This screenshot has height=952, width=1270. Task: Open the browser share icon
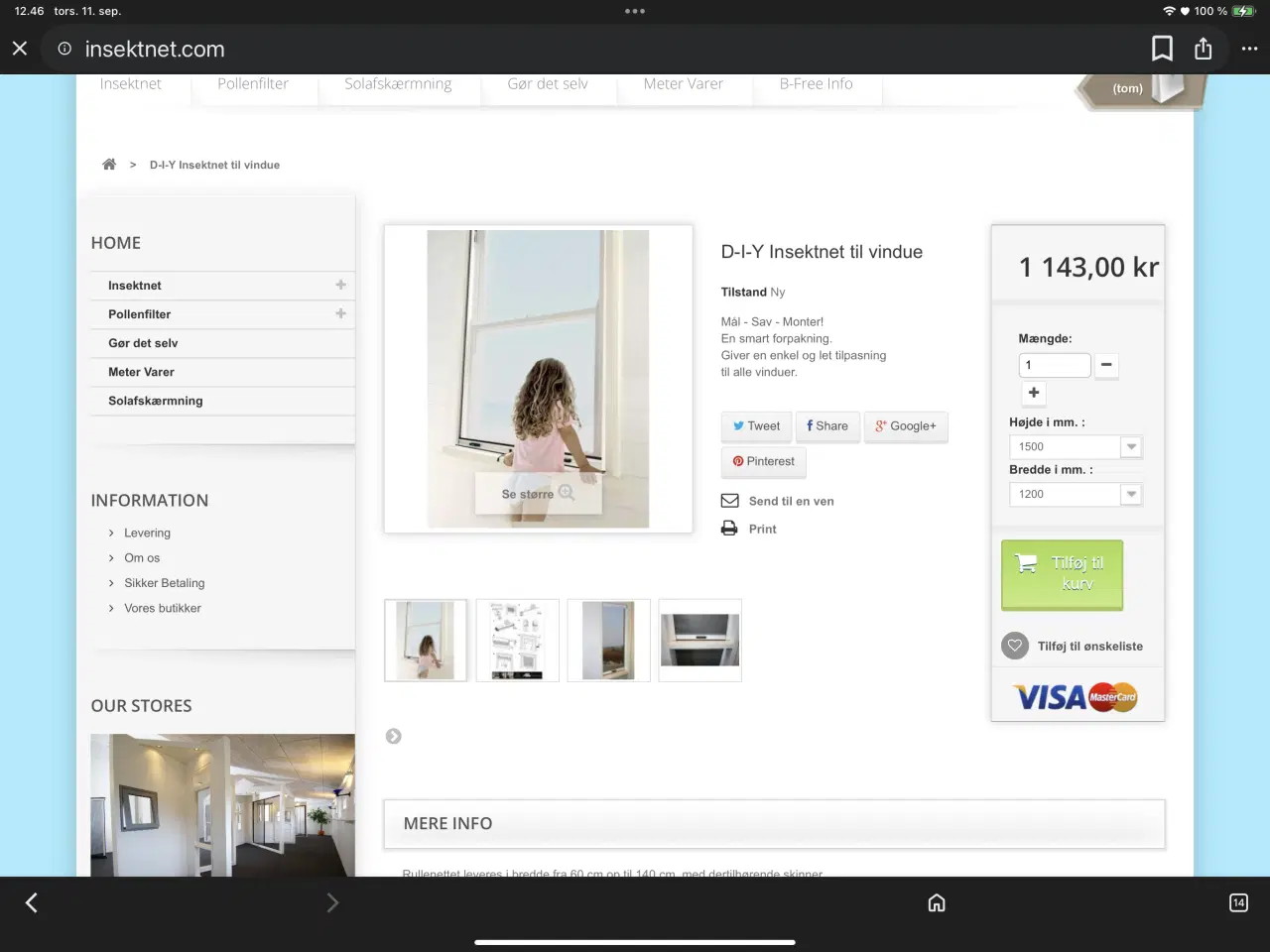click(1204, 49)
